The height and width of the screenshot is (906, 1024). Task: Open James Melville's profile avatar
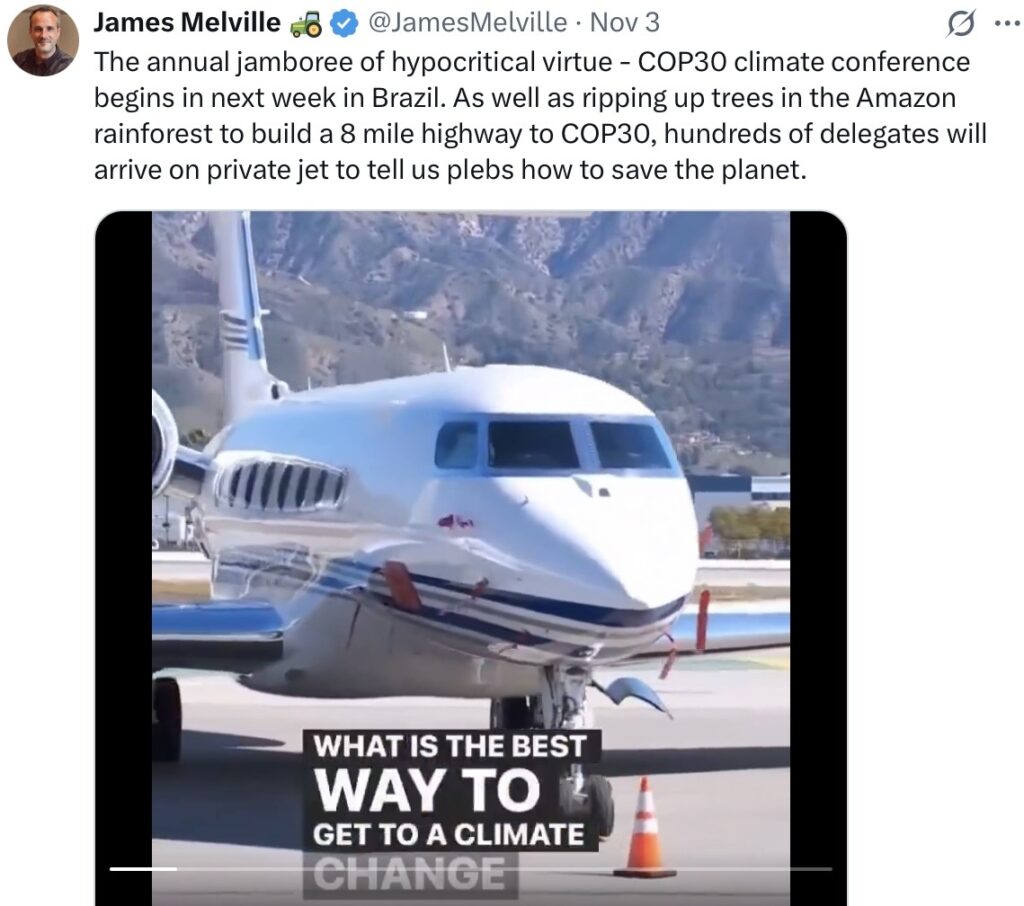[x=43, y=40]
